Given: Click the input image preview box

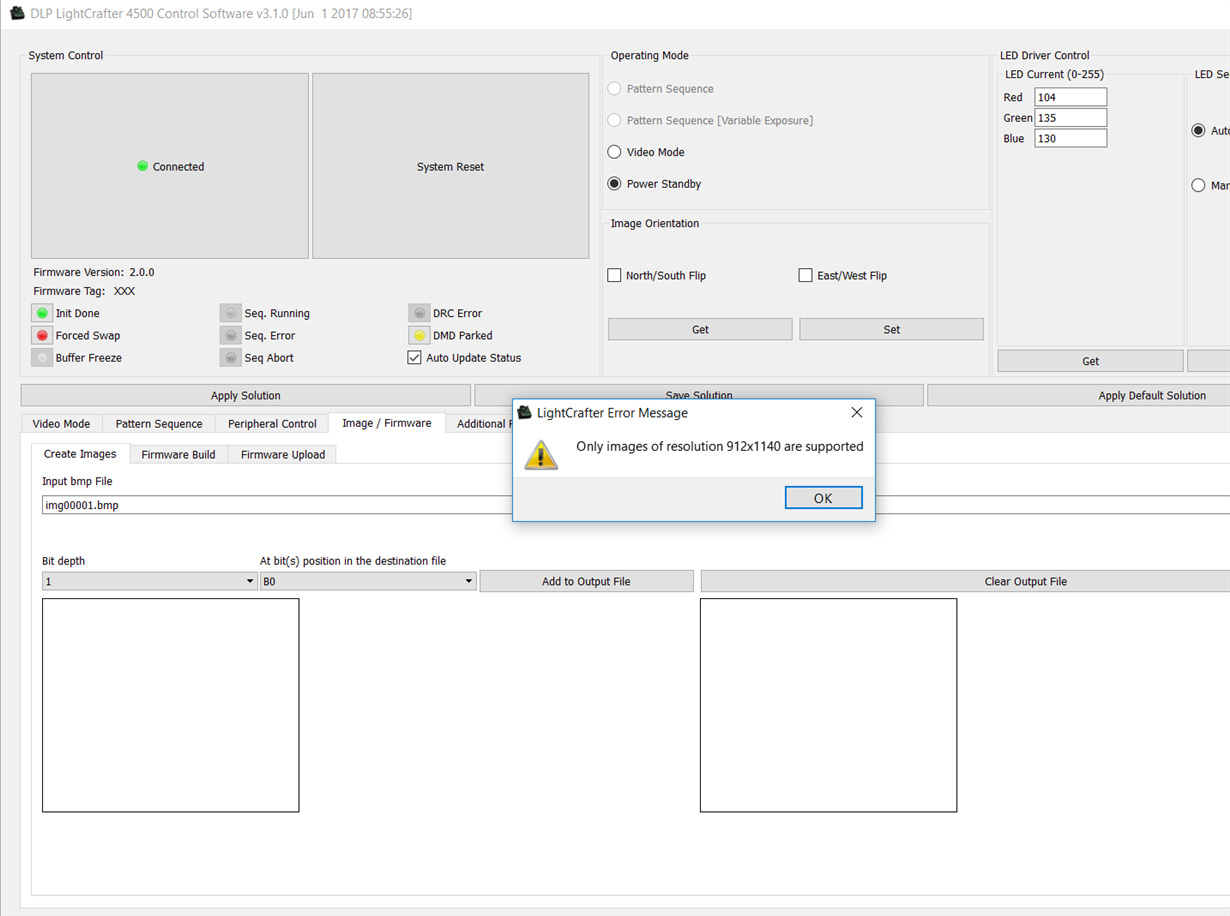Looking at the screenshot, I should click(x=170, y=705).
